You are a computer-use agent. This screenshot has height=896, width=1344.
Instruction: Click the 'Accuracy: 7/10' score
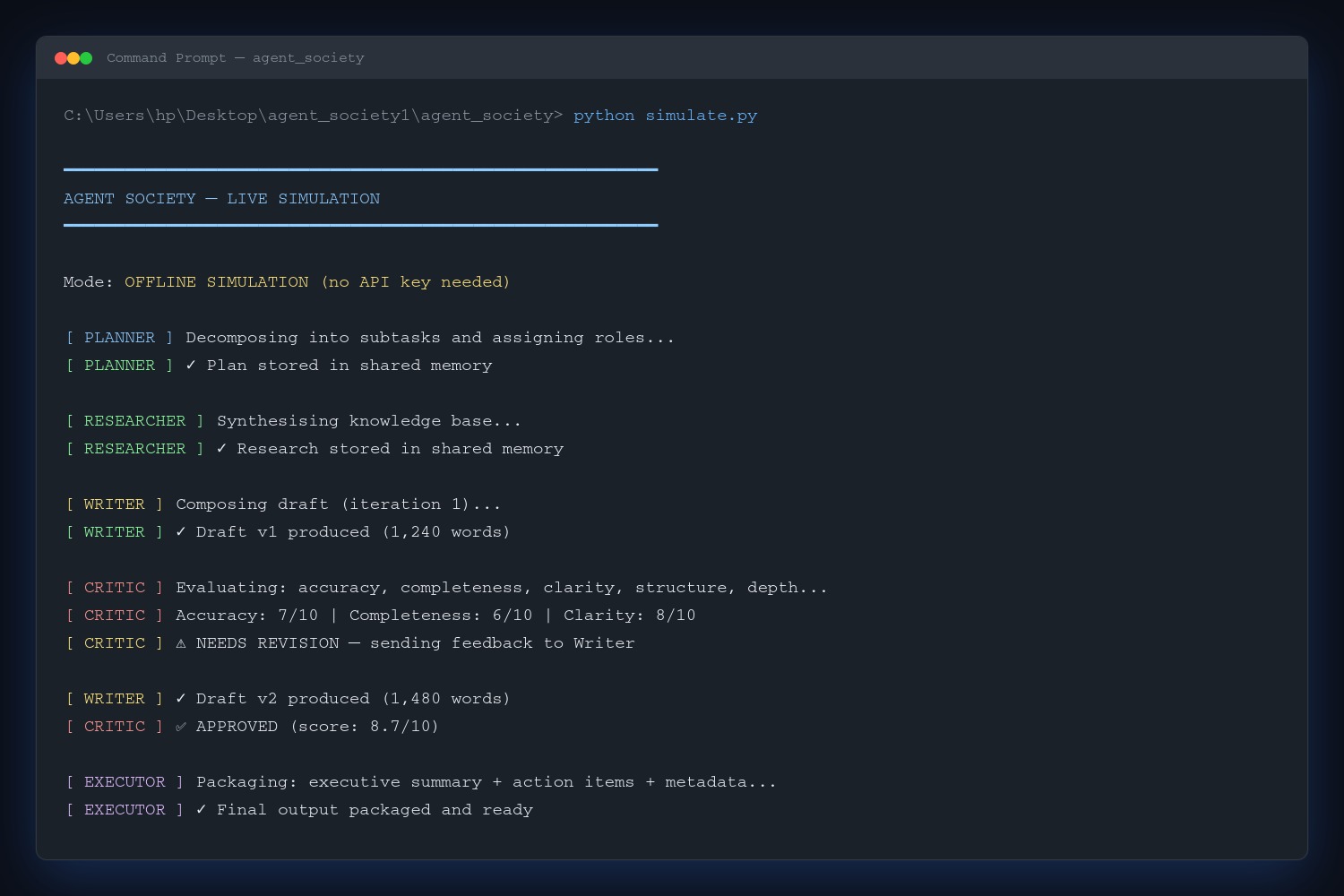[x=247, y=616]
